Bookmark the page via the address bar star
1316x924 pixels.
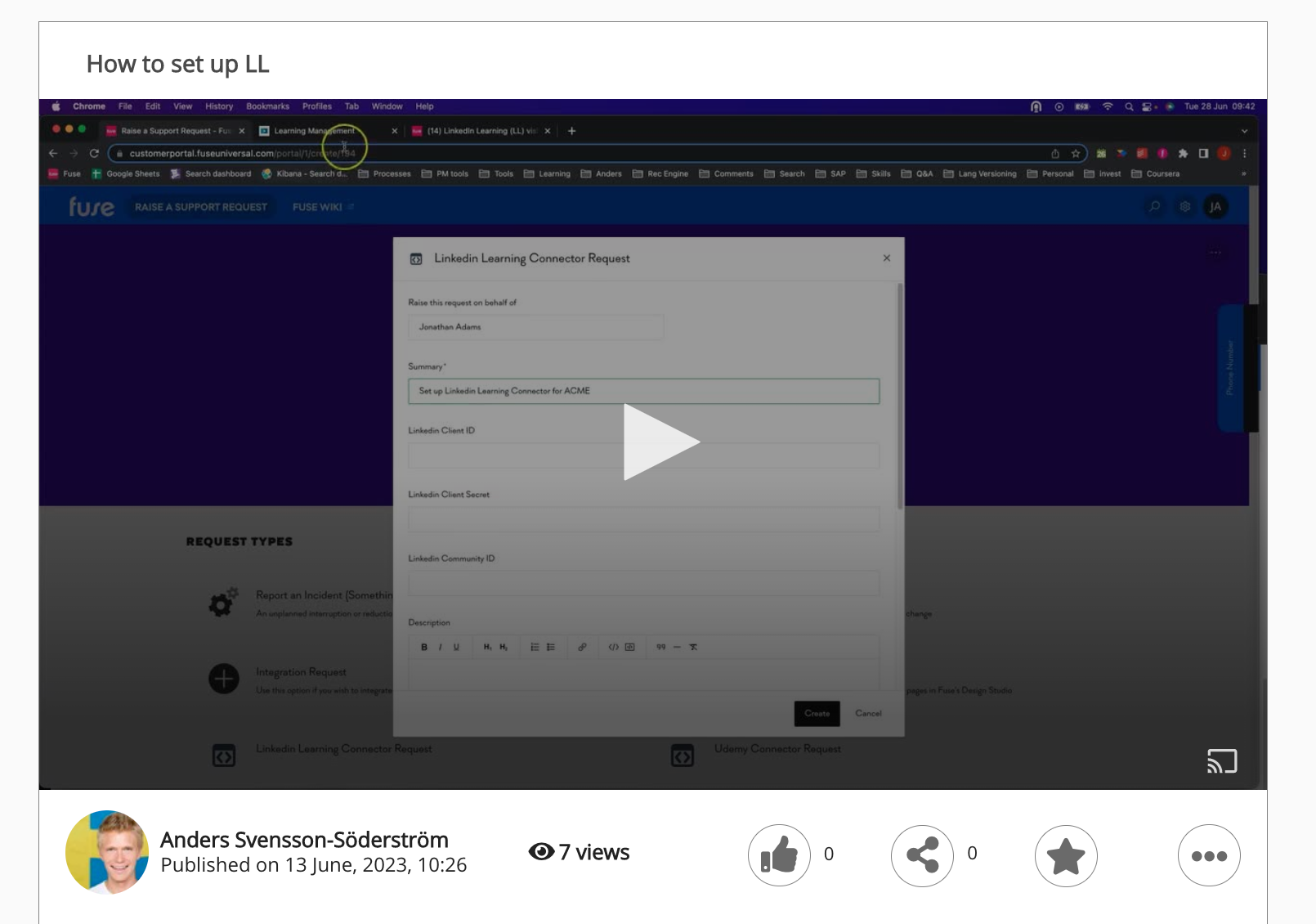tap(1076, 153)
